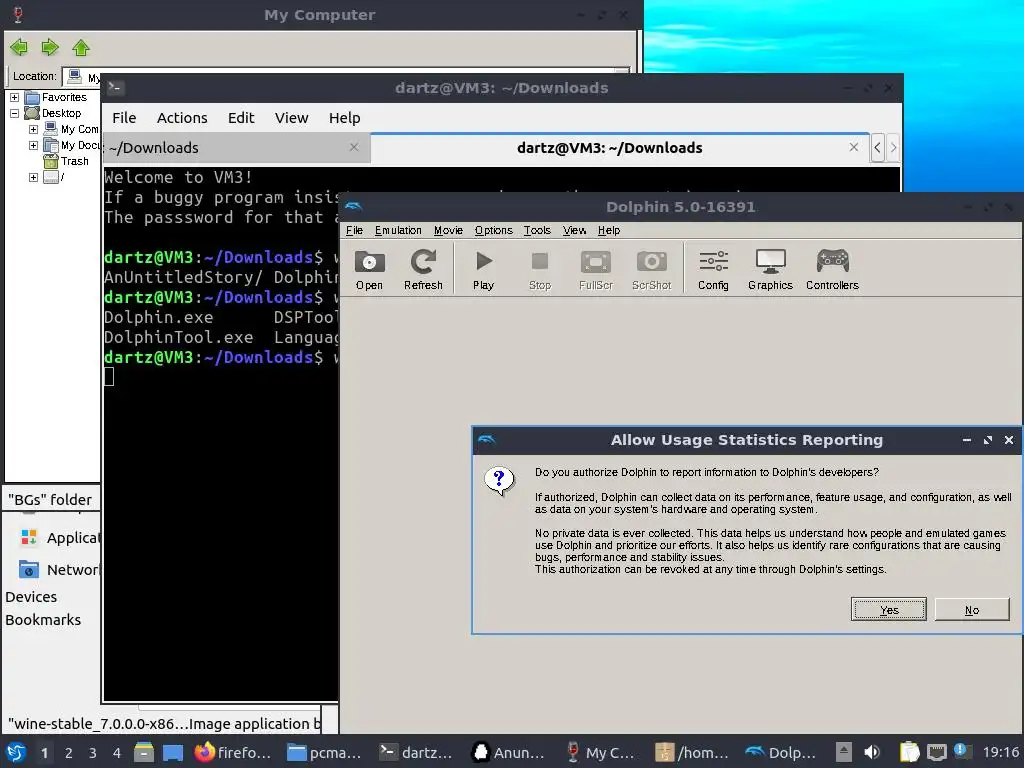This screenshot has width=1024, height=768.
Task: Click Yes to authorize usage statistics
Action: (x=888, y=609)
